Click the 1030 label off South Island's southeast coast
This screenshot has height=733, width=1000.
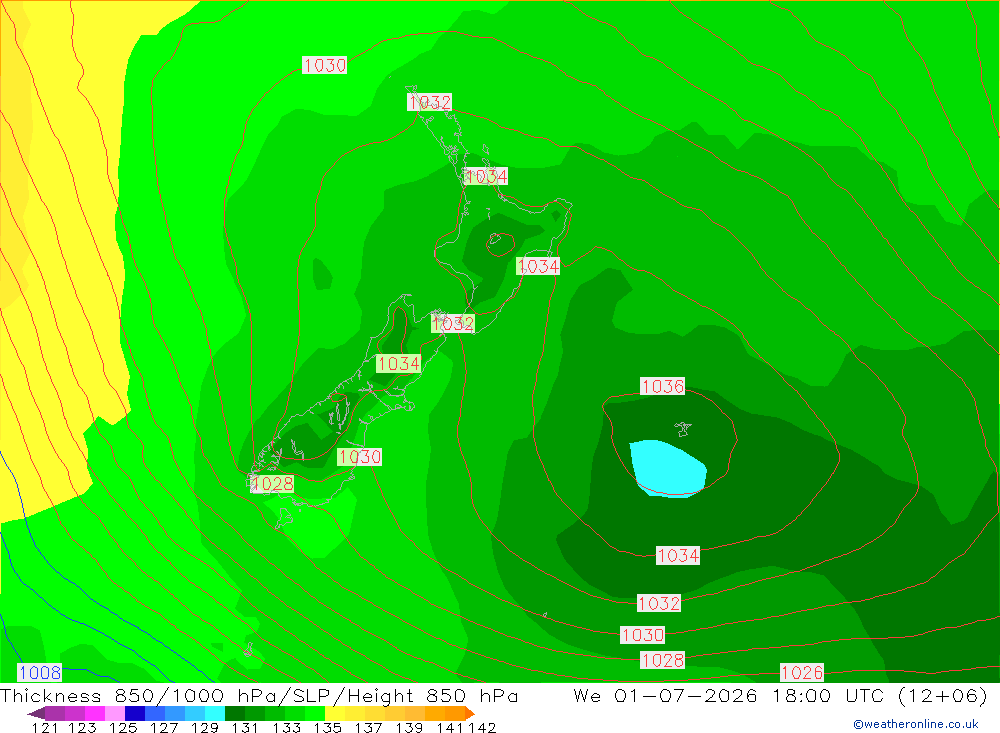(x=360, y=457)
